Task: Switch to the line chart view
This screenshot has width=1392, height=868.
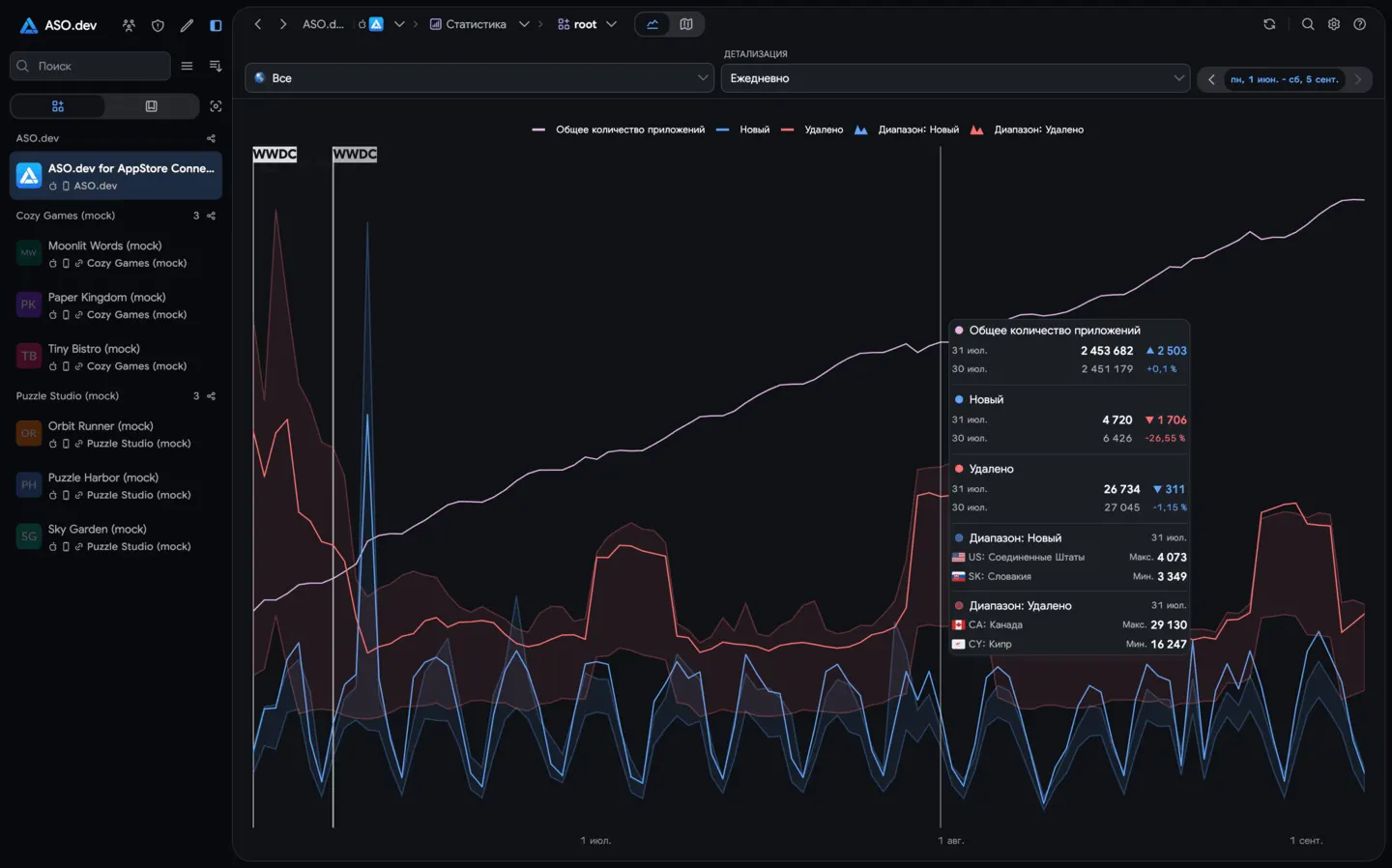Action: tap(652, 24)
